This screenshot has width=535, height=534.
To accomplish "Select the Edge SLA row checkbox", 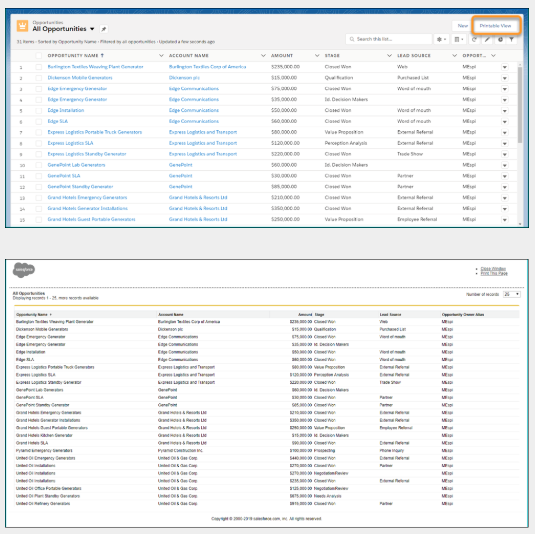I will pyautogui.click(x=39, y=122).
